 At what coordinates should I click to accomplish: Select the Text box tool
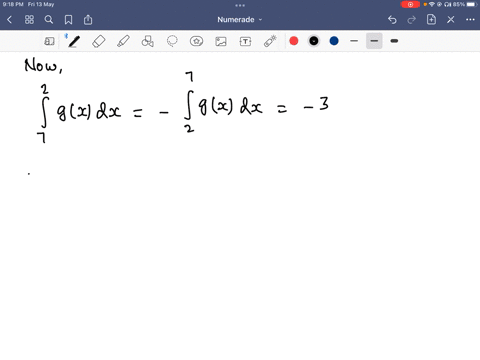pos(245,41)
